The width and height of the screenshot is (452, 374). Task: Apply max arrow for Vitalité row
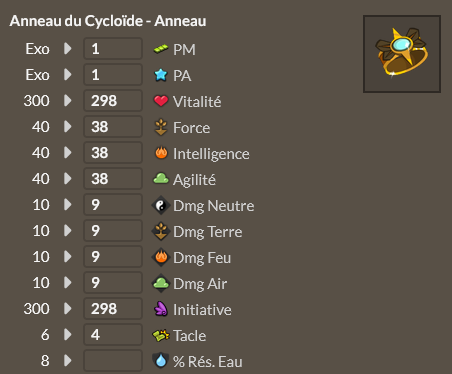pyautogui.click(x=68, y=100)
